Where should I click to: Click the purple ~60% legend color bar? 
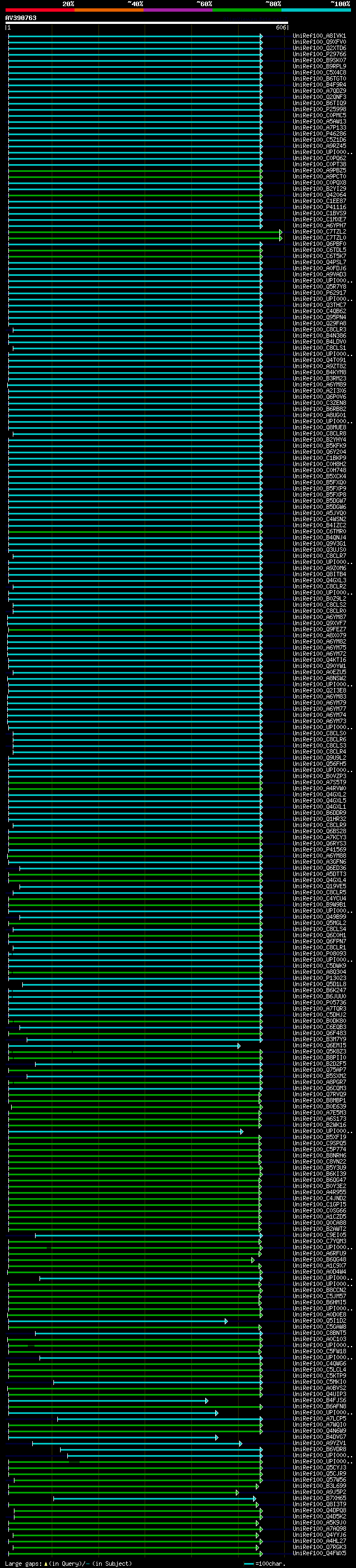pyautogui.click(x=177, y=10)
